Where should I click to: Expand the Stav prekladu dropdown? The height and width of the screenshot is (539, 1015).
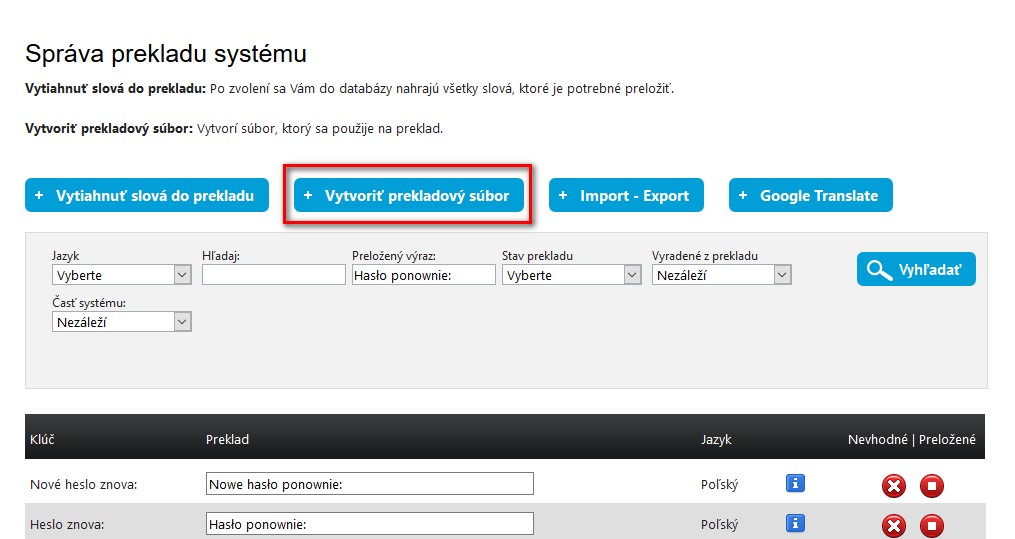coord(571,275)
